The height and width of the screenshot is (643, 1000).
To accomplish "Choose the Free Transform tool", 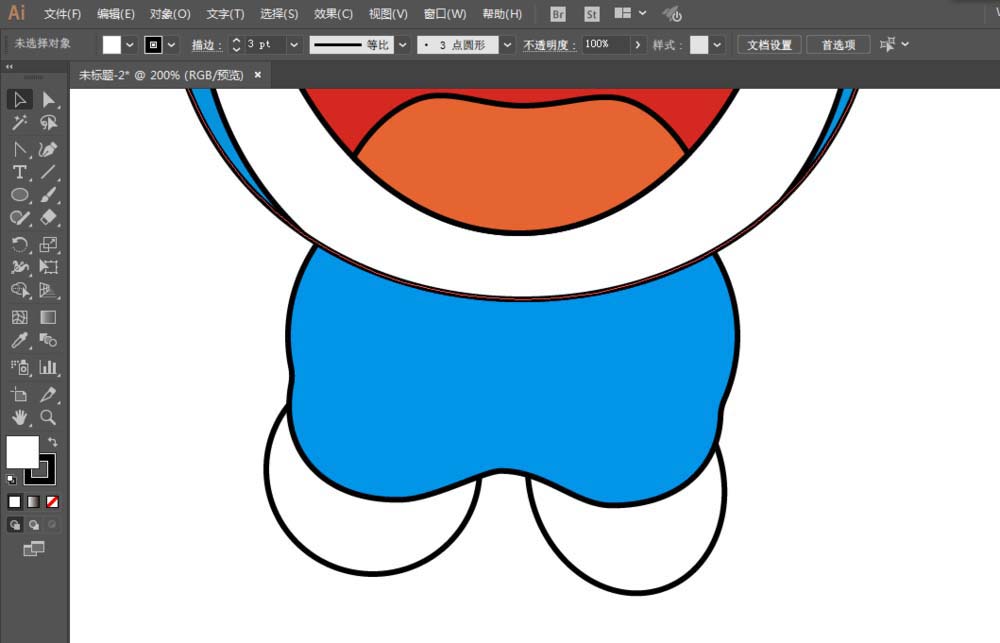I will pos(48,267).
